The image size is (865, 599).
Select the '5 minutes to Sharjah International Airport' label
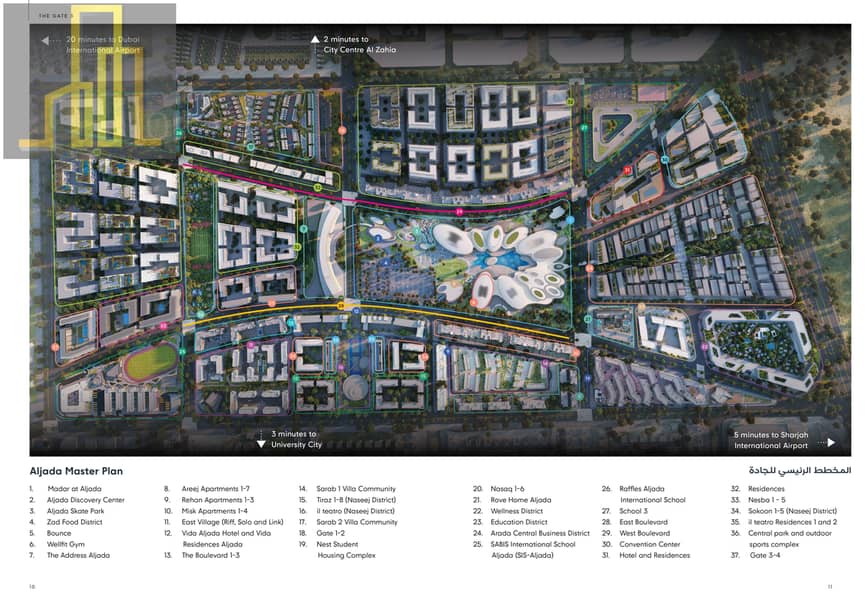pos(771,440)
